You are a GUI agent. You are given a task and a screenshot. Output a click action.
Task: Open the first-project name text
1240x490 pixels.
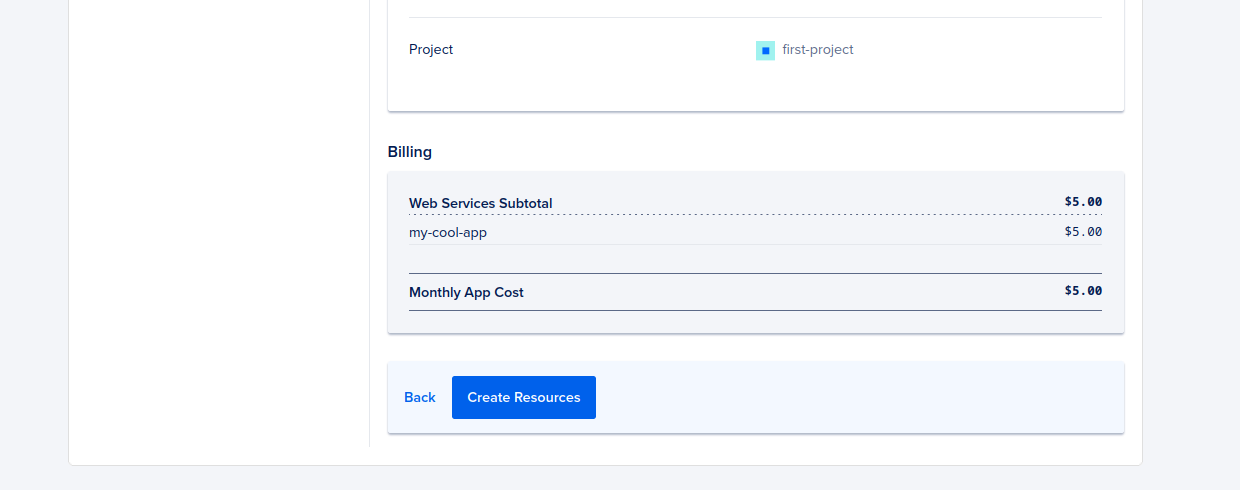click(818, 49)
